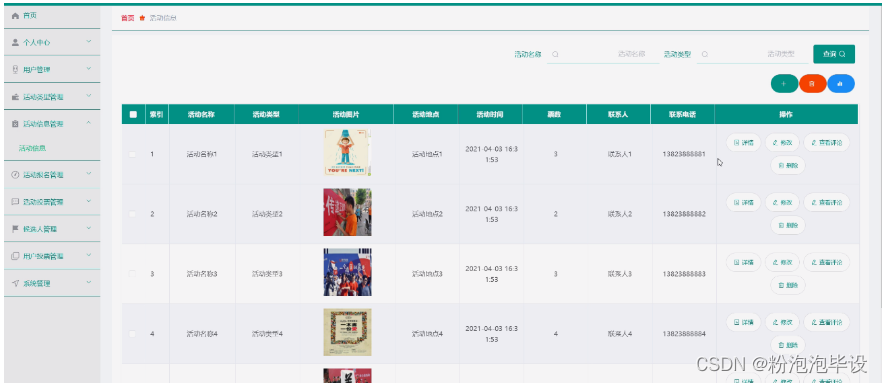
Task: Click 删除 for 活动名称4 row
Action: tap(788, 345)
